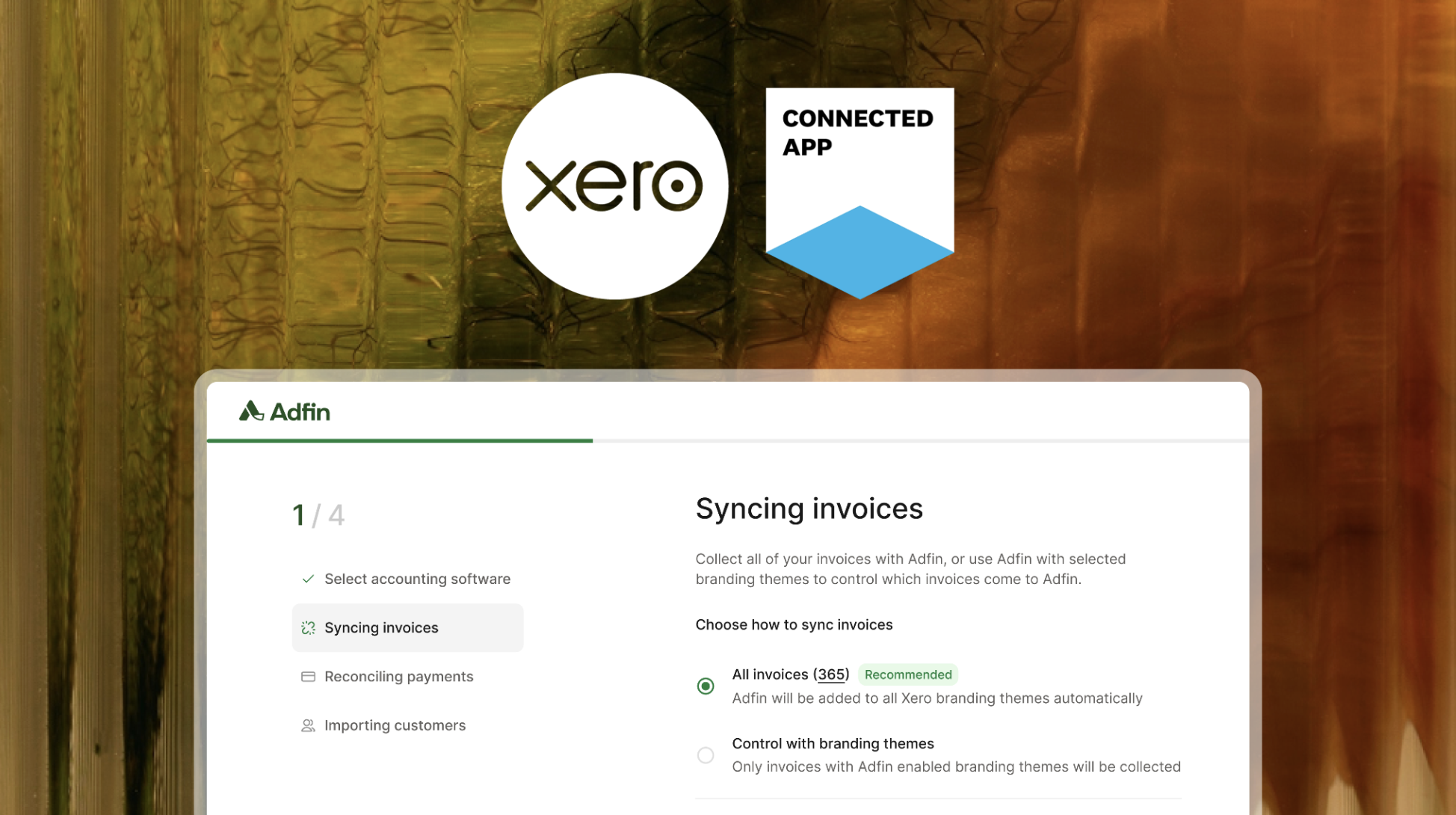Open the Select accounting software step

(417, 579)
